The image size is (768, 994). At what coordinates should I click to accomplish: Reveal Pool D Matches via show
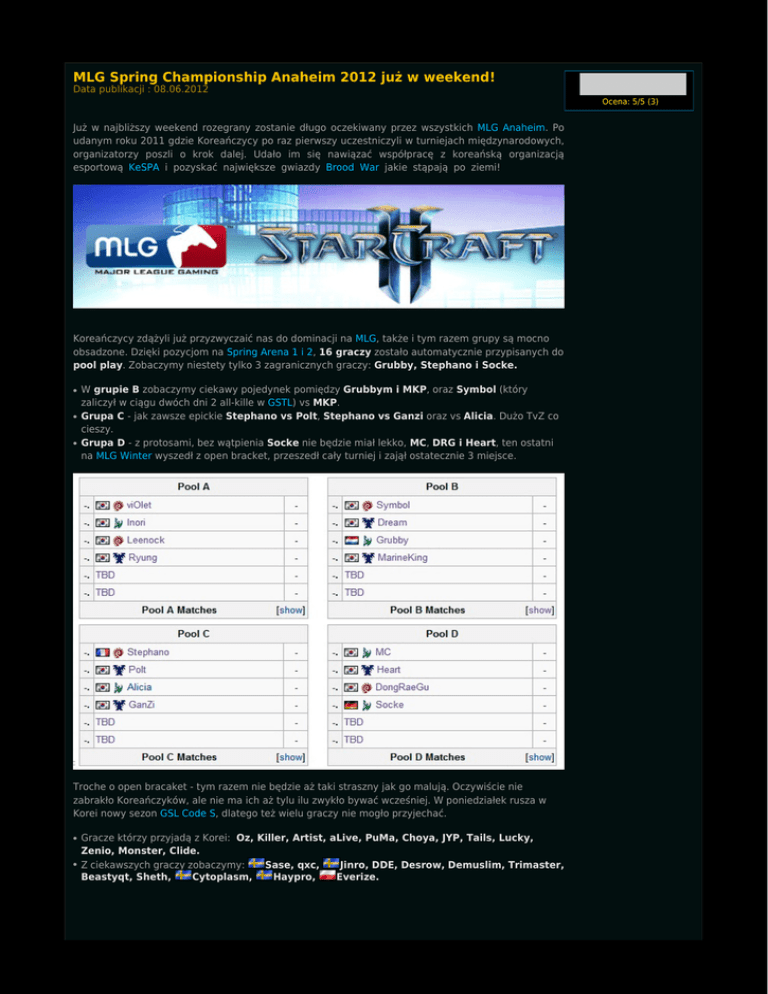point(540,757)
